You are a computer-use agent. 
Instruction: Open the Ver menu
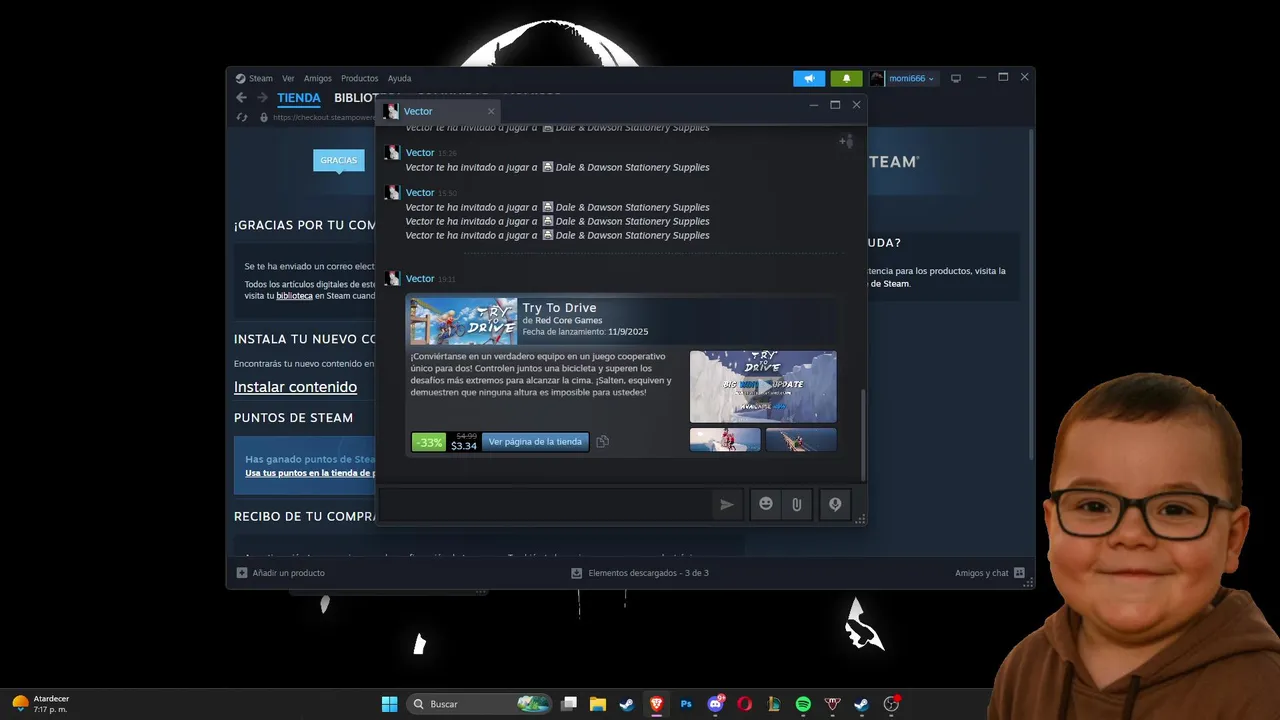click(288, 78)
